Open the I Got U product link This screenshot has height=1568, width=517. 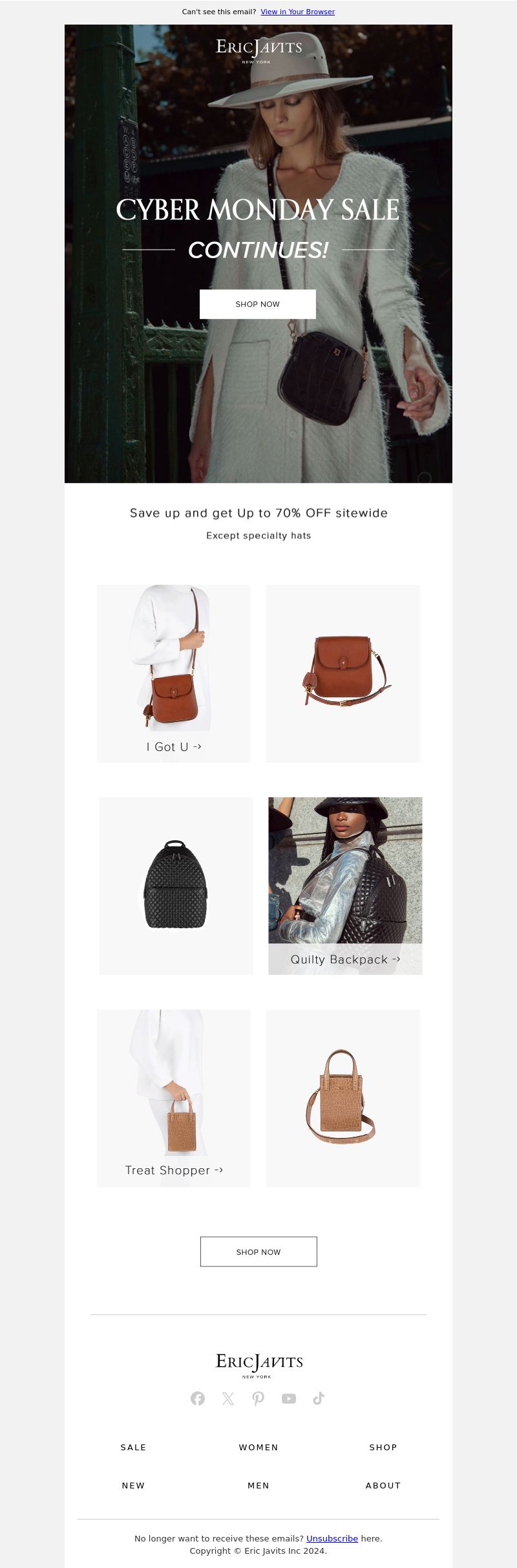click(174, 746)
